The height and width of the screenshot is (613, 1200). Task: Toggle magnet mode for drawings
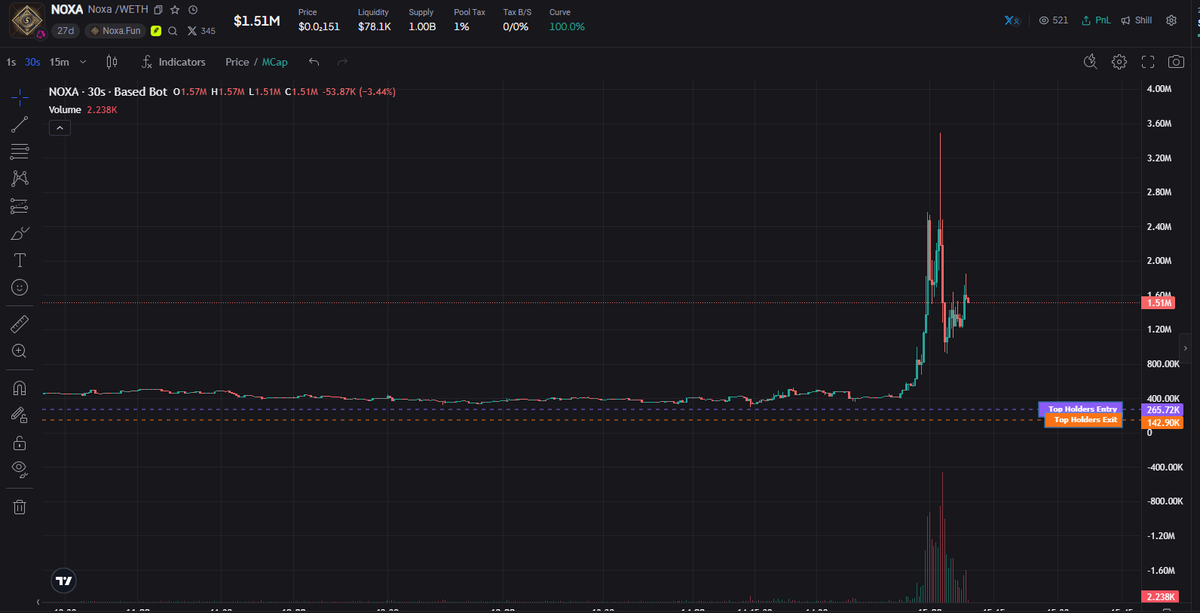19,388
